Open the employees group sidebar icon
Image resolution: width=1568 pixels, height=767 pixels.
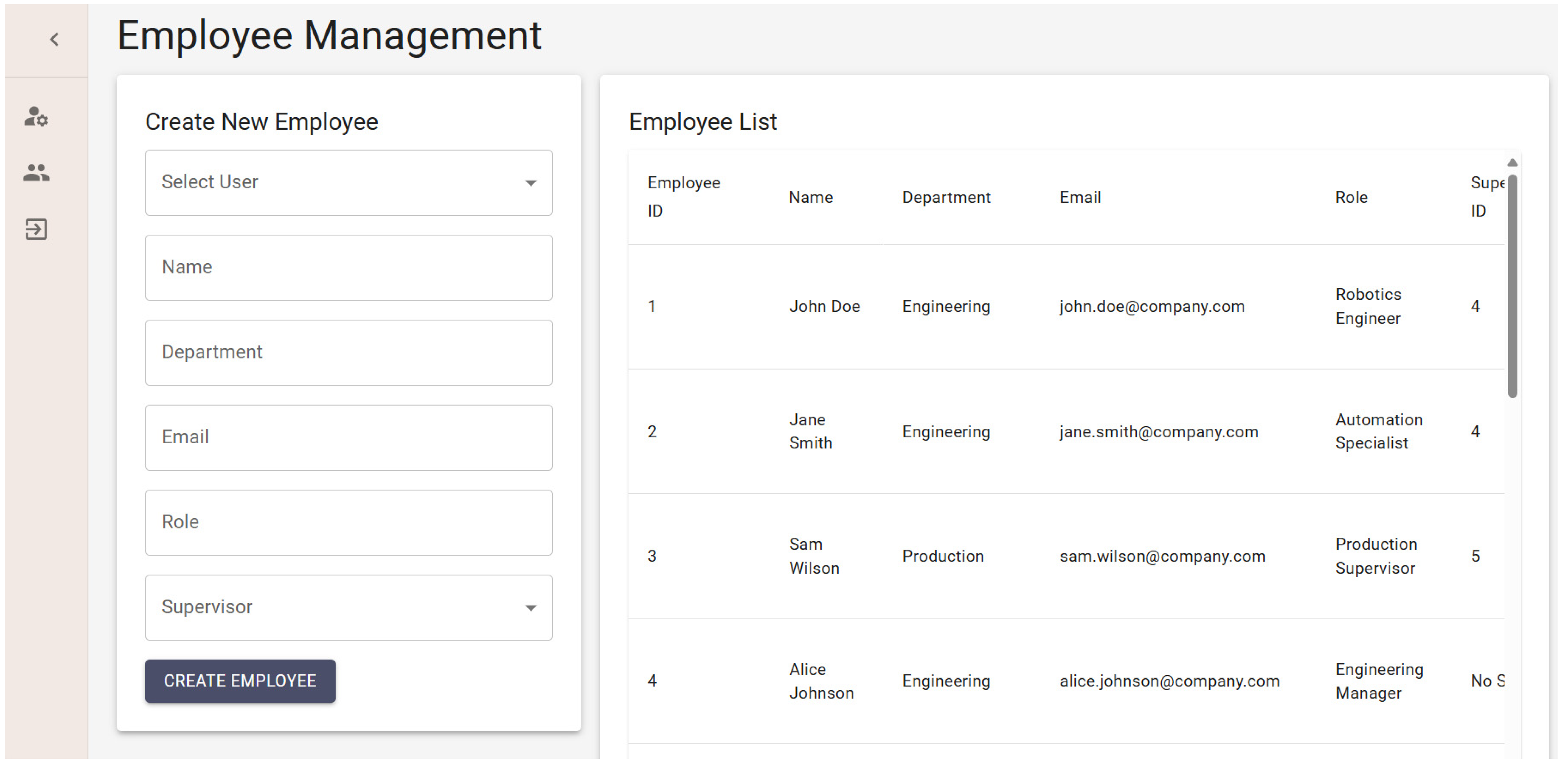coord(36,173)
